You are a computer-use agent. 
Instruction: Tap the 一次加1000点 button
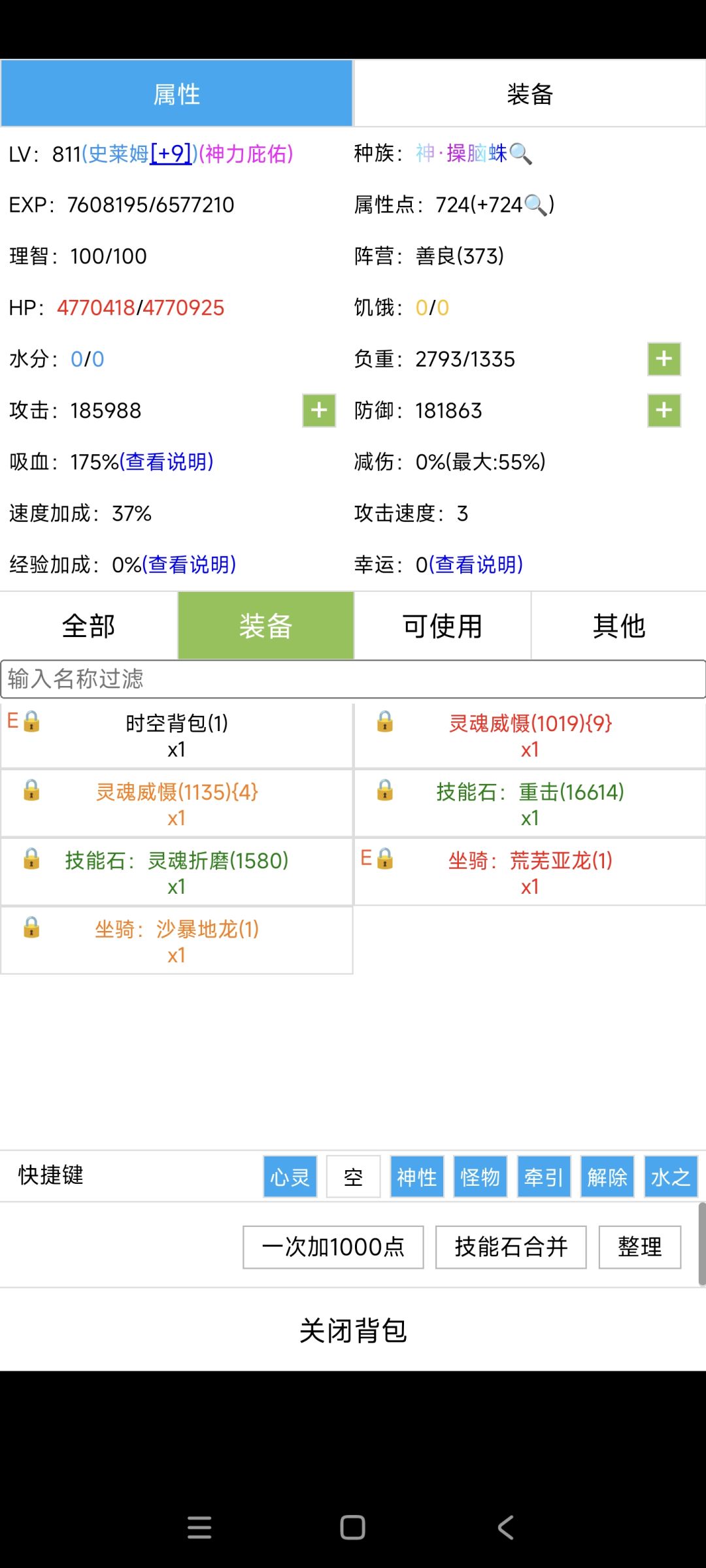[333, 1247]
